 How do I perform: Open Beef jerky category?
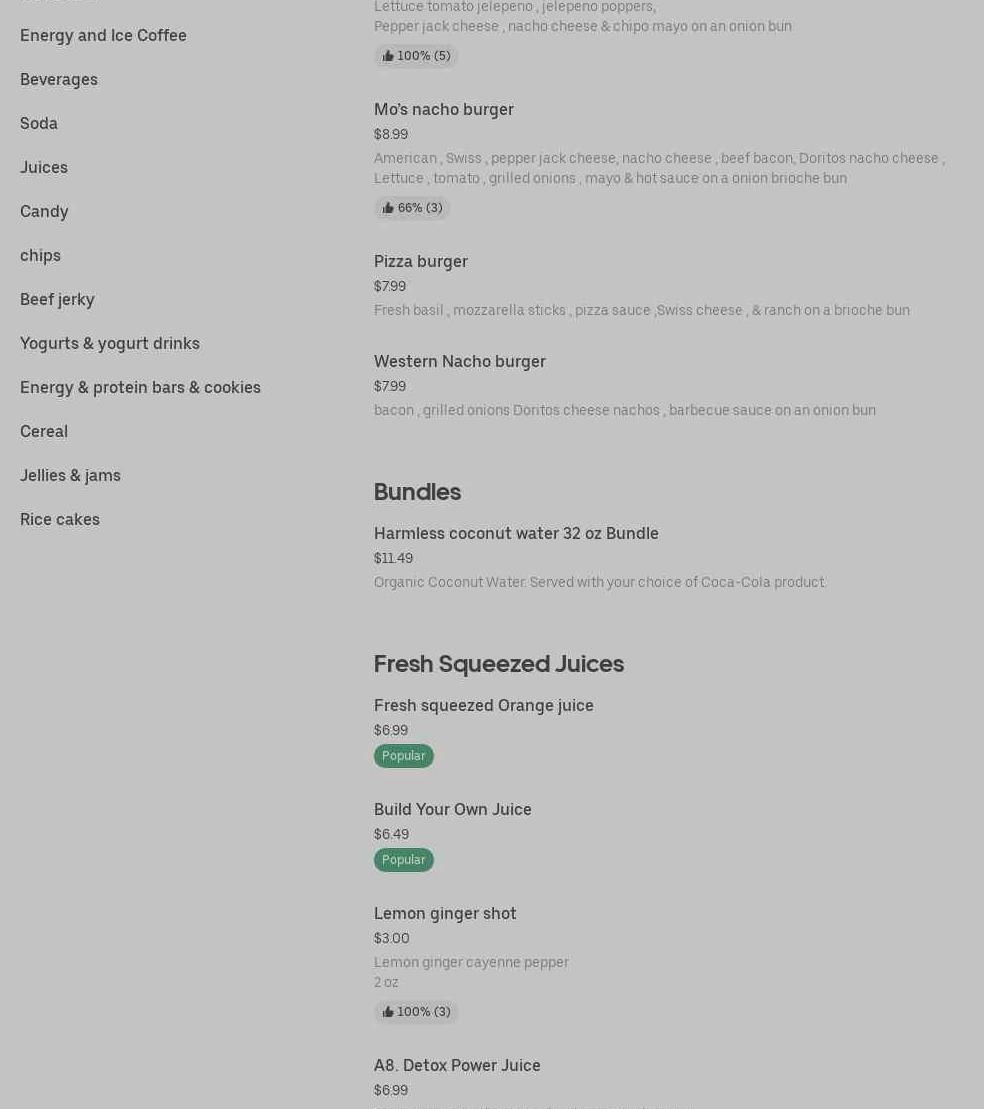[x=57, y=299]
